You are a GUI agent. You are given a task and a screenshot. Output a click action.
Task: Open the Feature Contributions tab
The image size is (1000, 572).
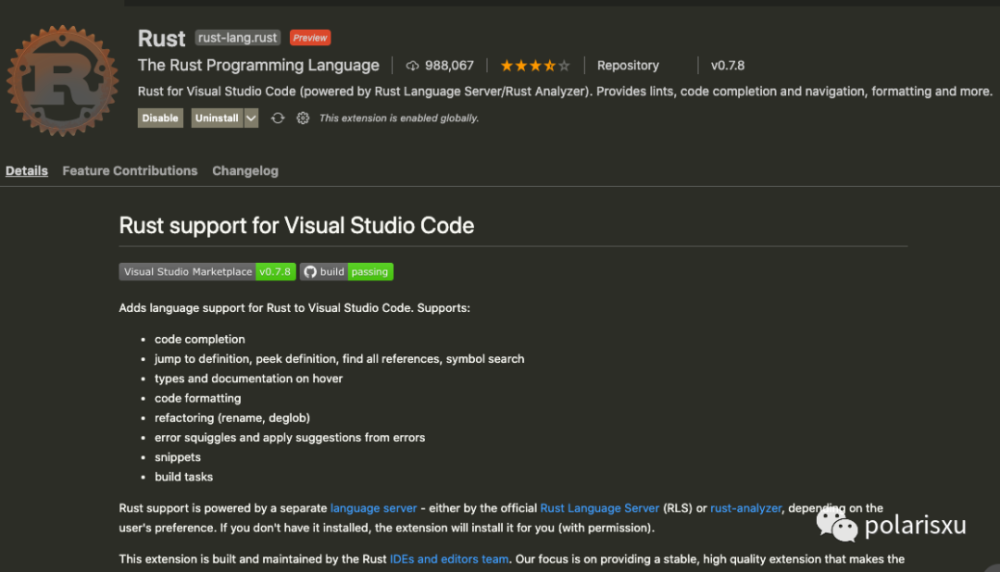[x=130, y=171]
